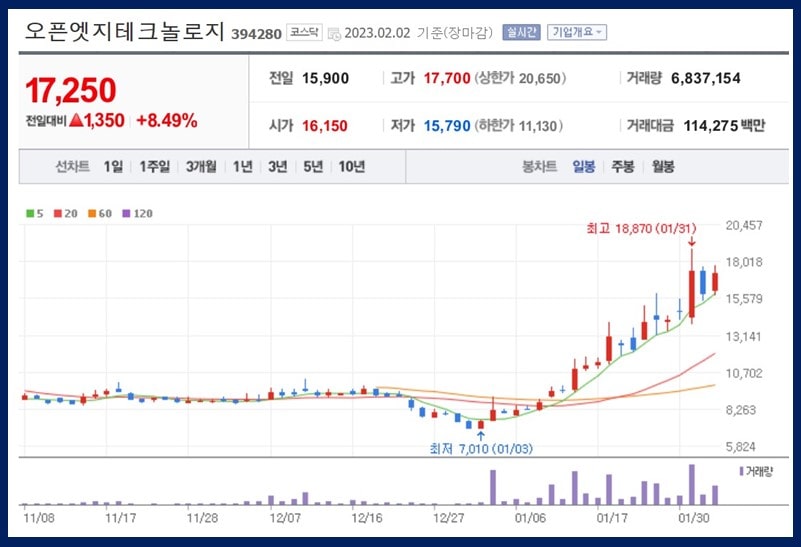Select the 1일 line chart tab
The image size is (801, 547).
click(x=113, y=167)
